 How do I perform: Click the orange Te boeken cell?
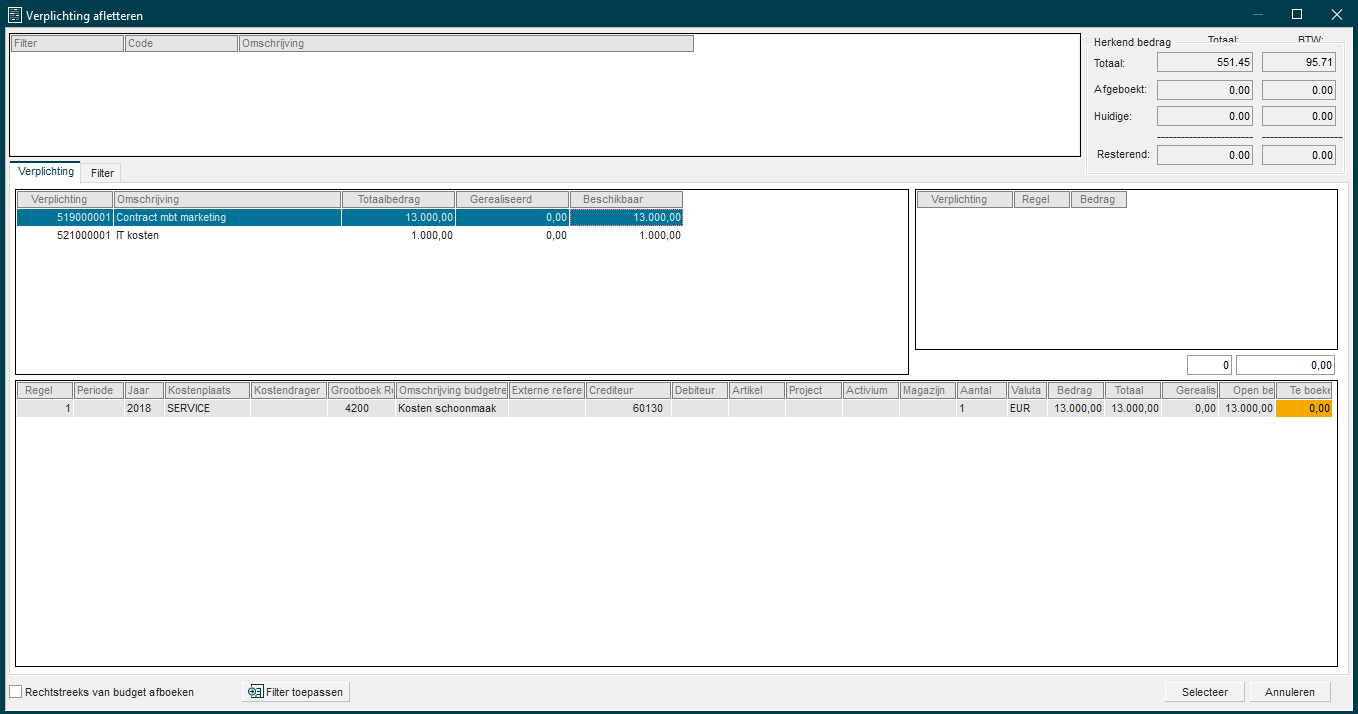(x=1304, y=408)
